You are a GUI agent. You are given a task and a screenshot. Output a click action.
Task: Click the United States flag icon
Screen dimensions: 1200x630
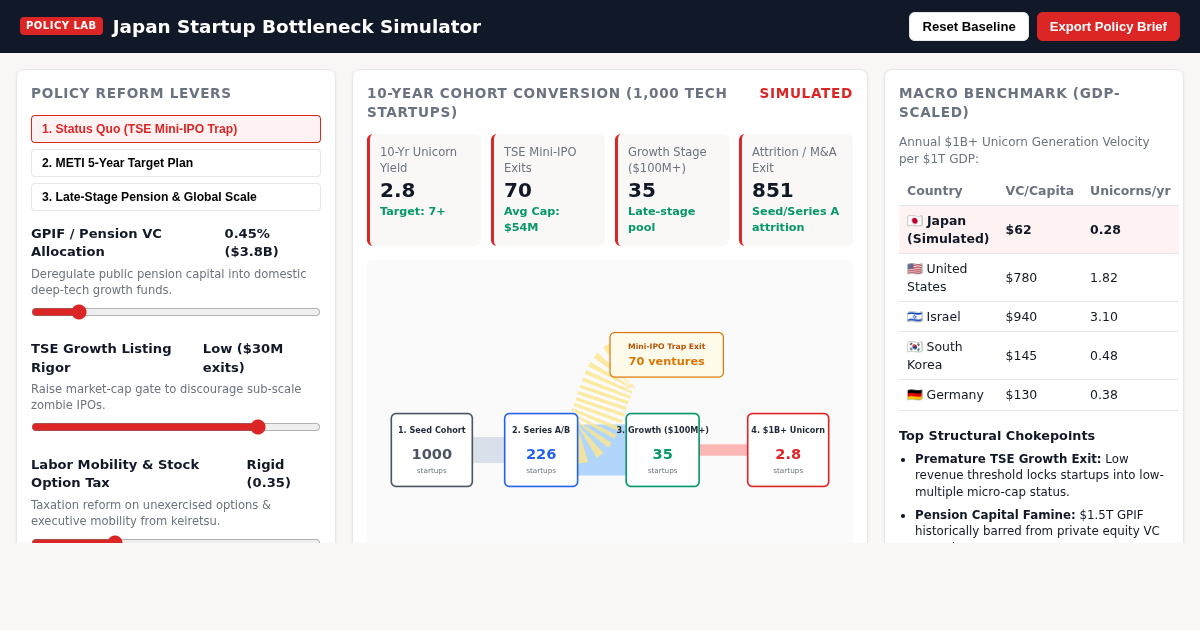click(914, 269)
